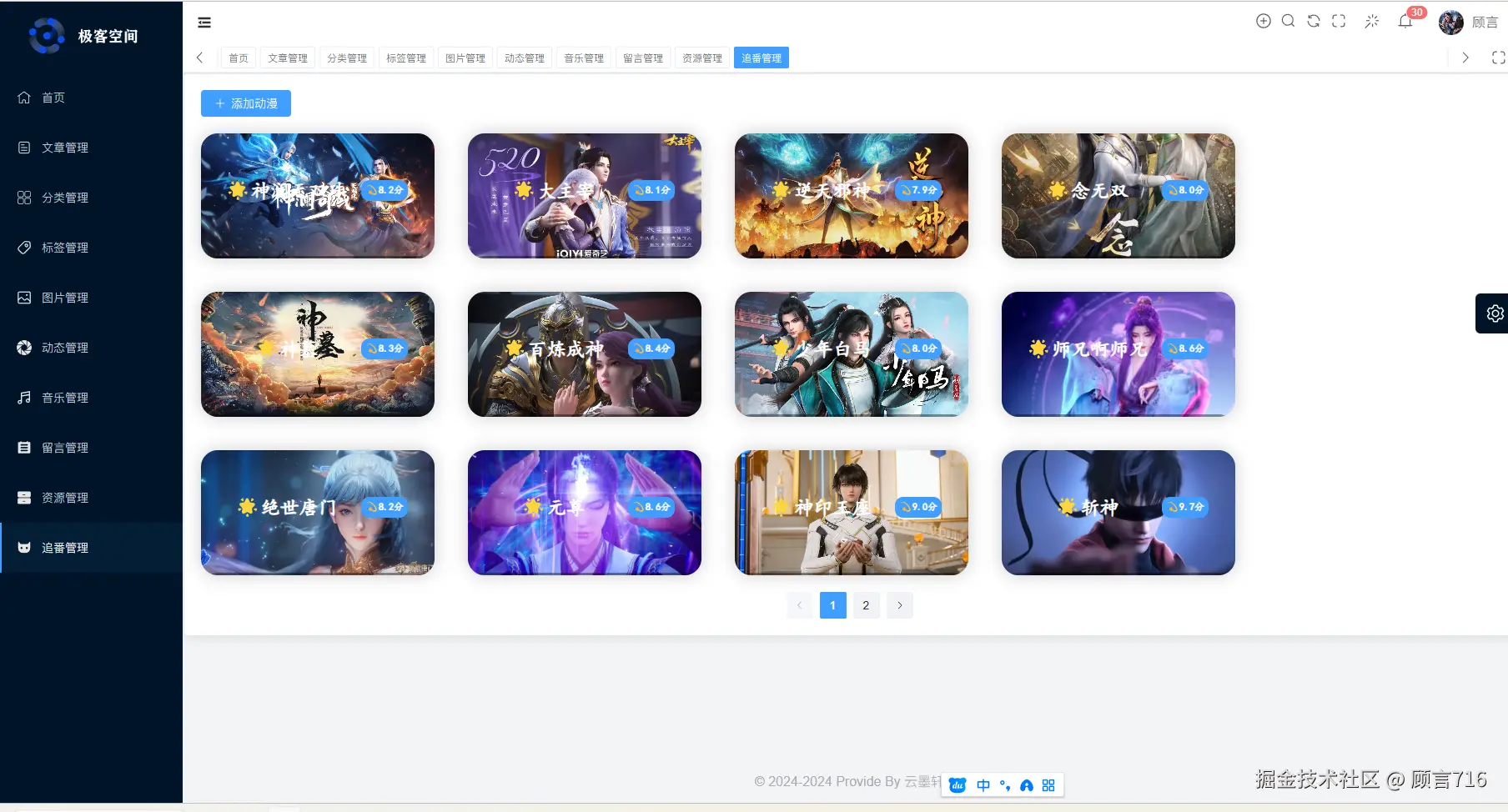The image size is (1508, 812).
Task: Open 首页 in the sidebar menu
Action: (91, 98)
